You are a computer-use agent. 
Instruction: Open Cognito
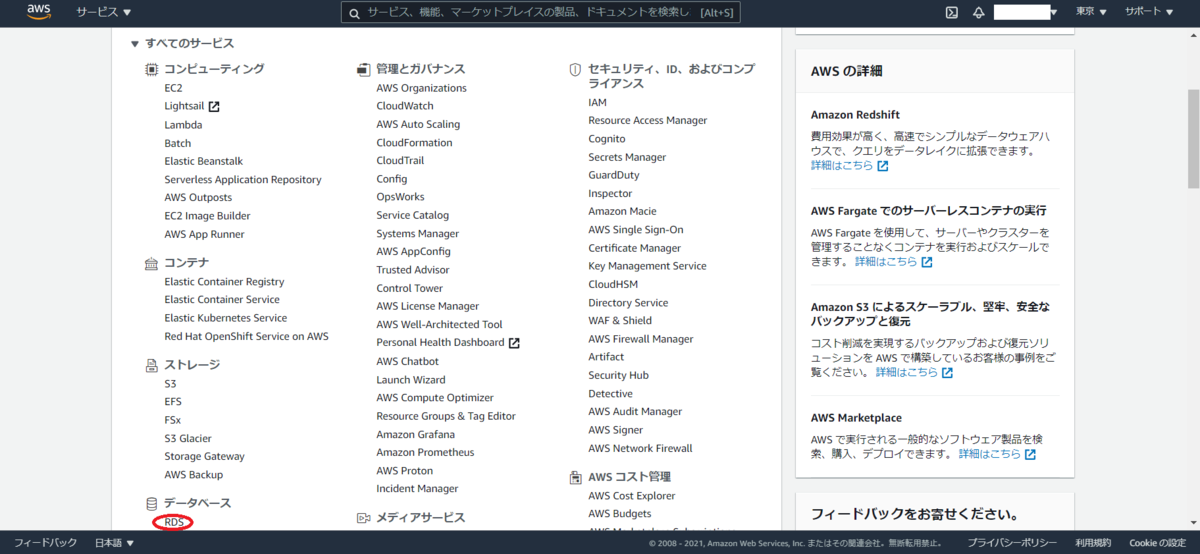point(607,139)
